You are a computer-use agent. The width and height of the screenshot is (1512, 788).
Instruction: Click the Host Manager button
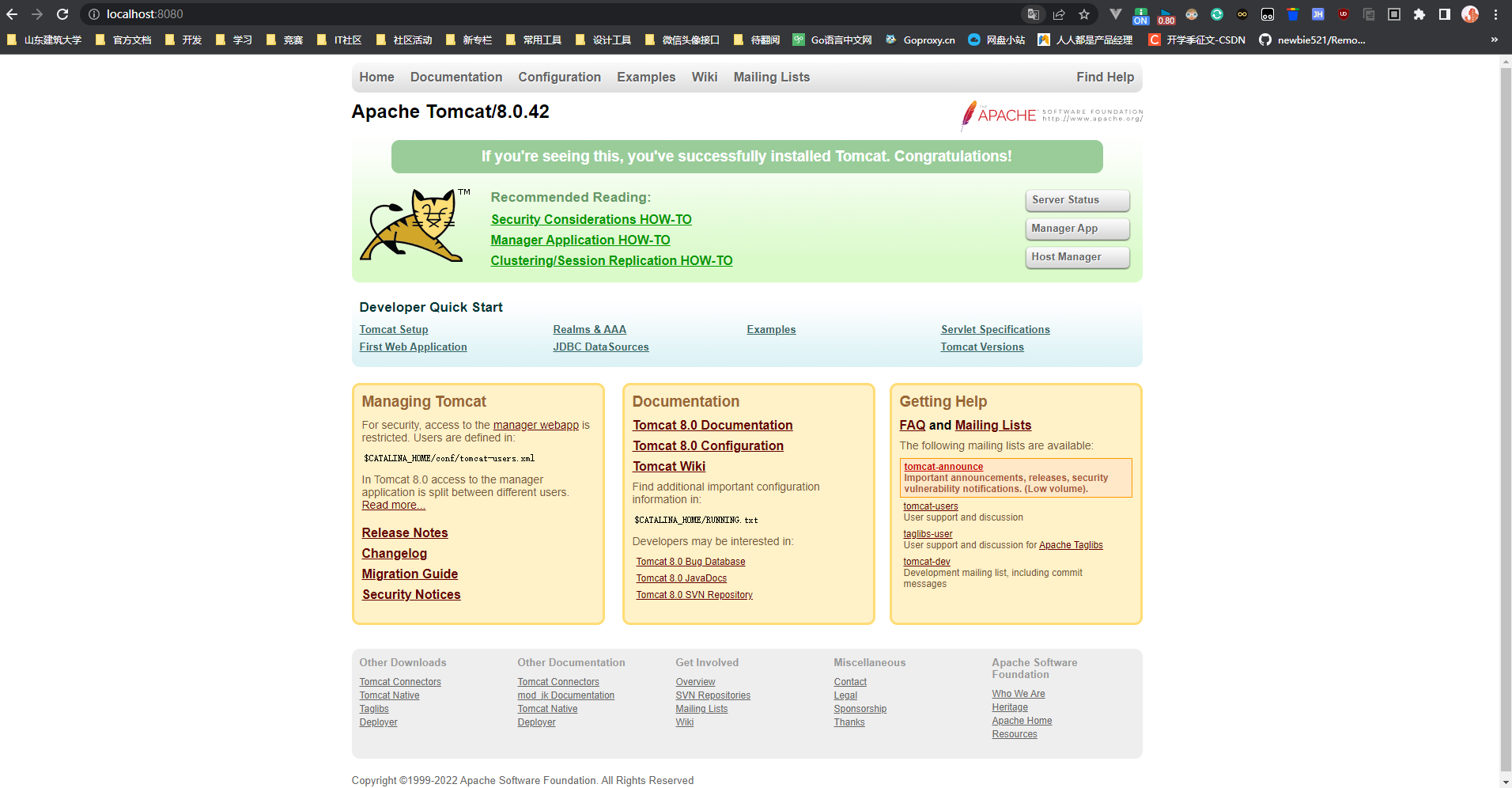coord(1077,257)
